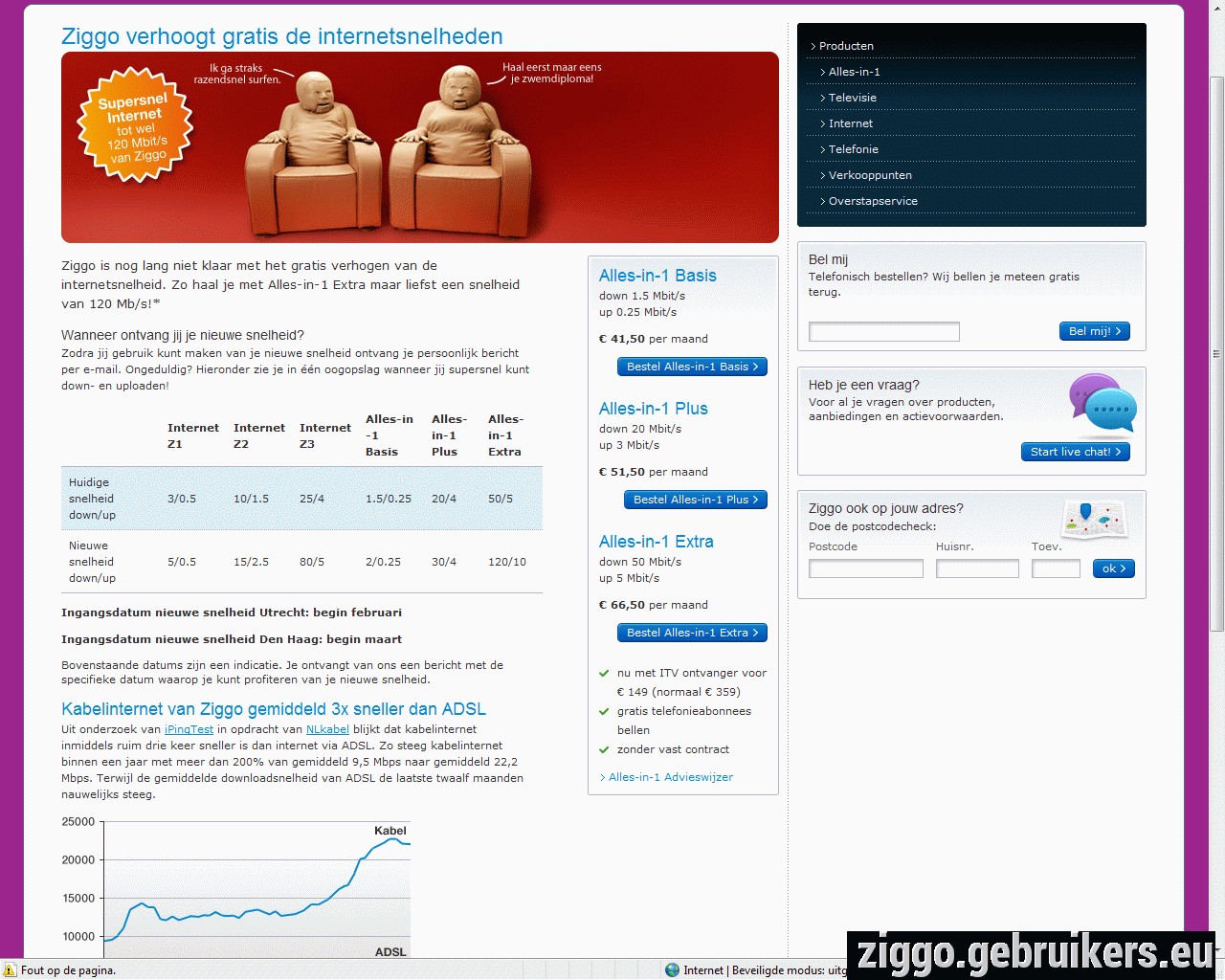Open the Alles-in-1 Advieswijzer link
This screenshot has height=980, width=1225.
tap(670, 777)
